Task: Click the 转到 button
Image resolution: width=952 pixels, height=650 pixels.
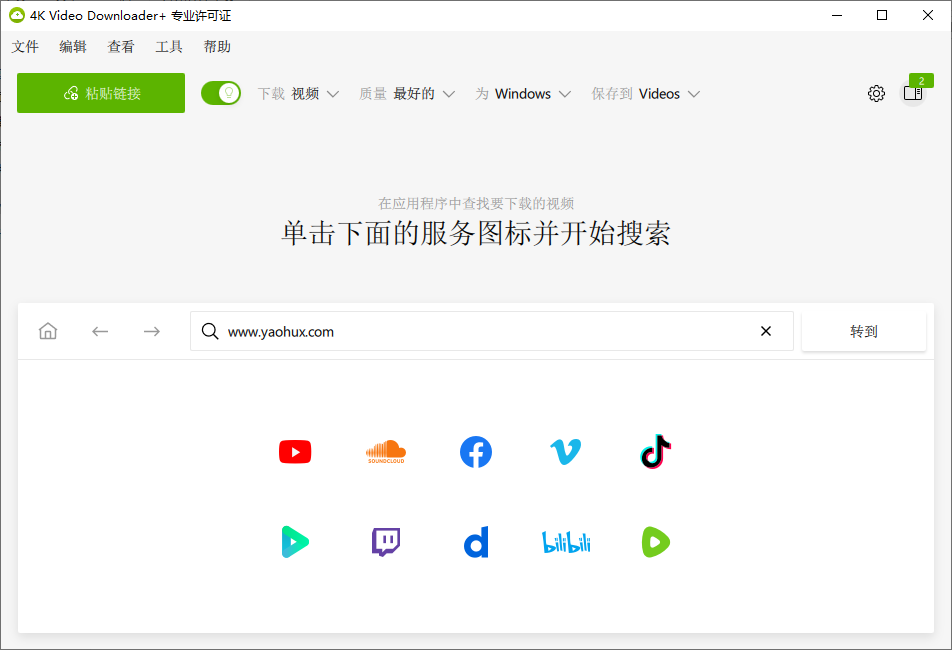Action: pos(863,330)
